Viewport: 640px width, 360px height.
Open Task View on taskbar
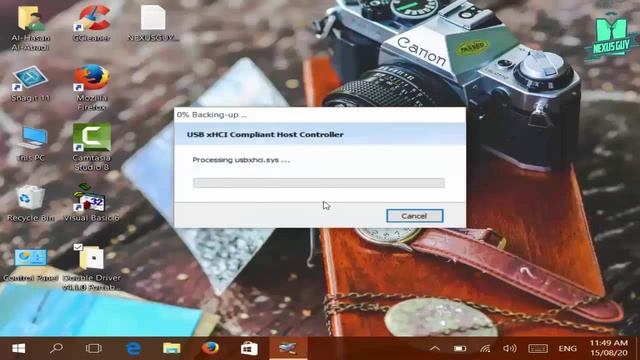(93, 348)
